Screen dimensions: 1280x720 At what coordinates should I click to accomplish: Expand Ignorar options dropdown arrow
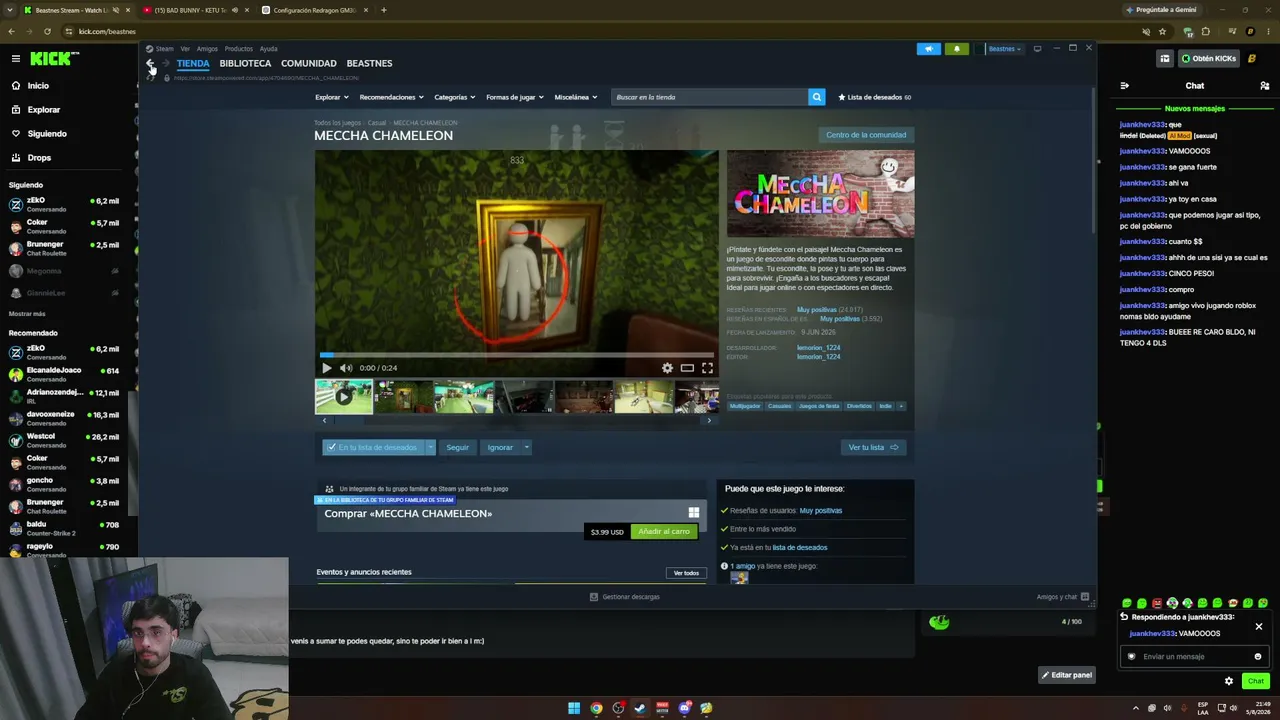(x=526, y=447)
